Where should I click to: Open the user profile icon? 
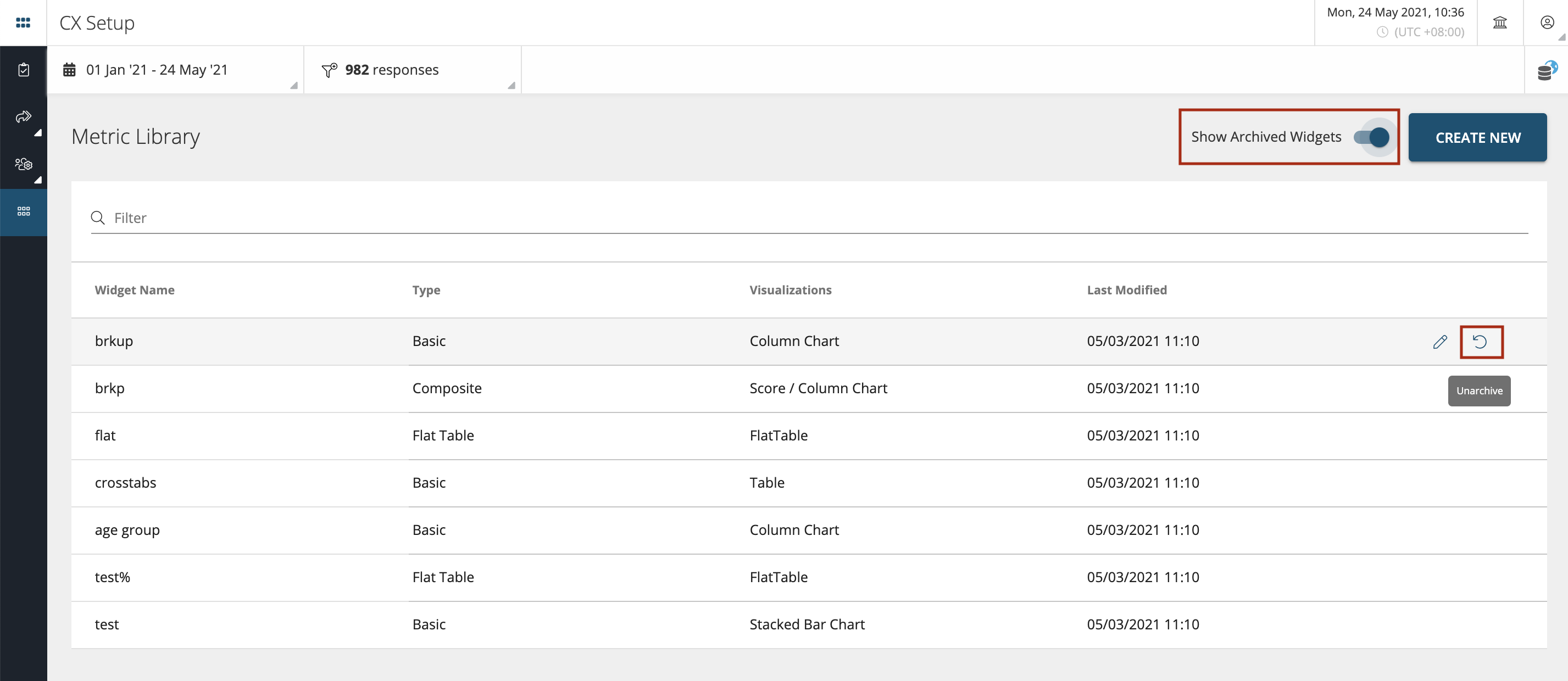[1547, 23]
